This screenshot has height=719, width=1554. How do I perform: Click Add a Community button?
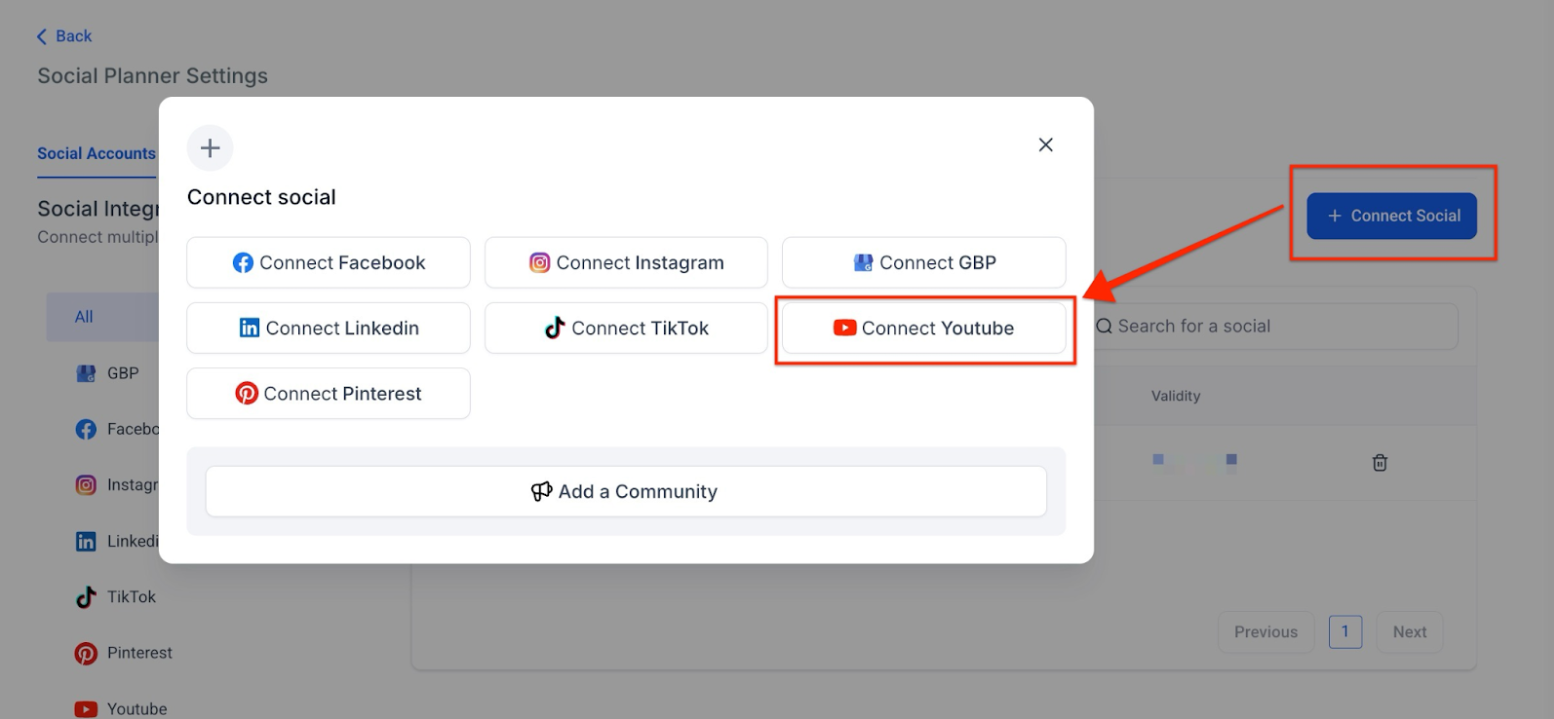point(626,491)
